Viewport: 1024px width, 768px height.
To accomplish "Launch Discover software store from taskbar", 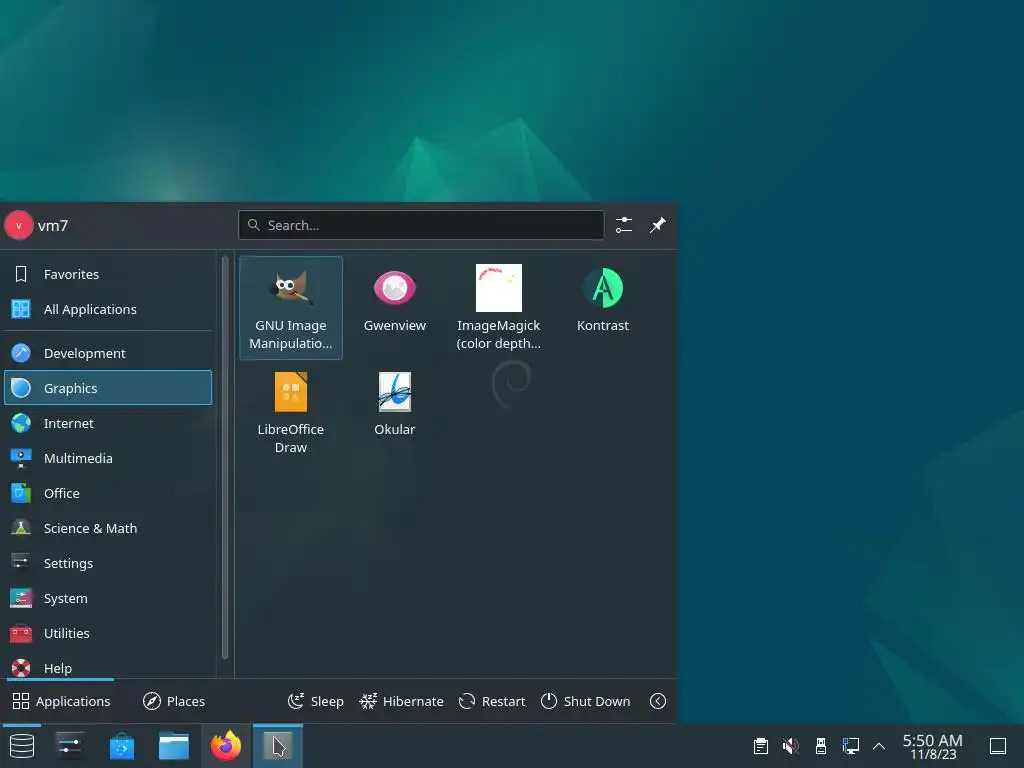I will coord(122,746).
